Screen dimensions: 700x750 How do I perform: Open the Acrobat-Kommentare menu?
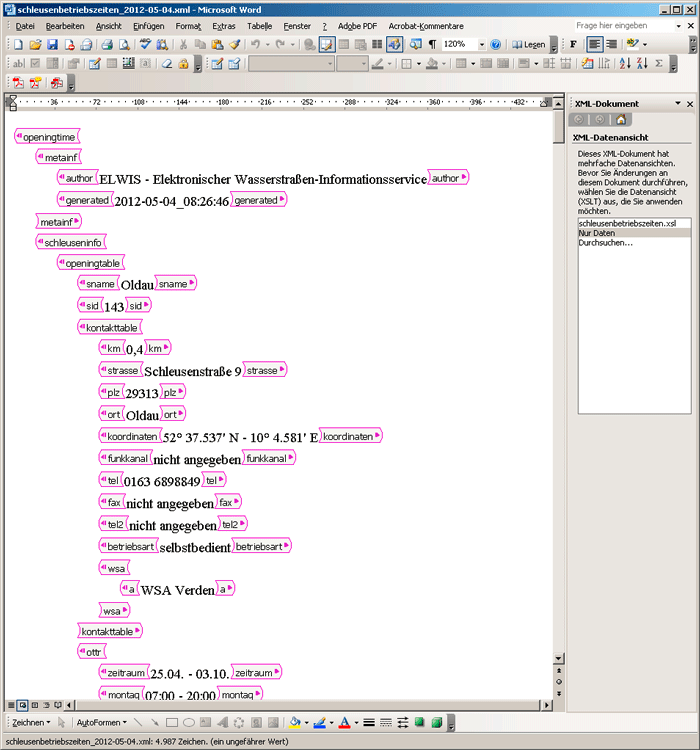click(426, 26)
